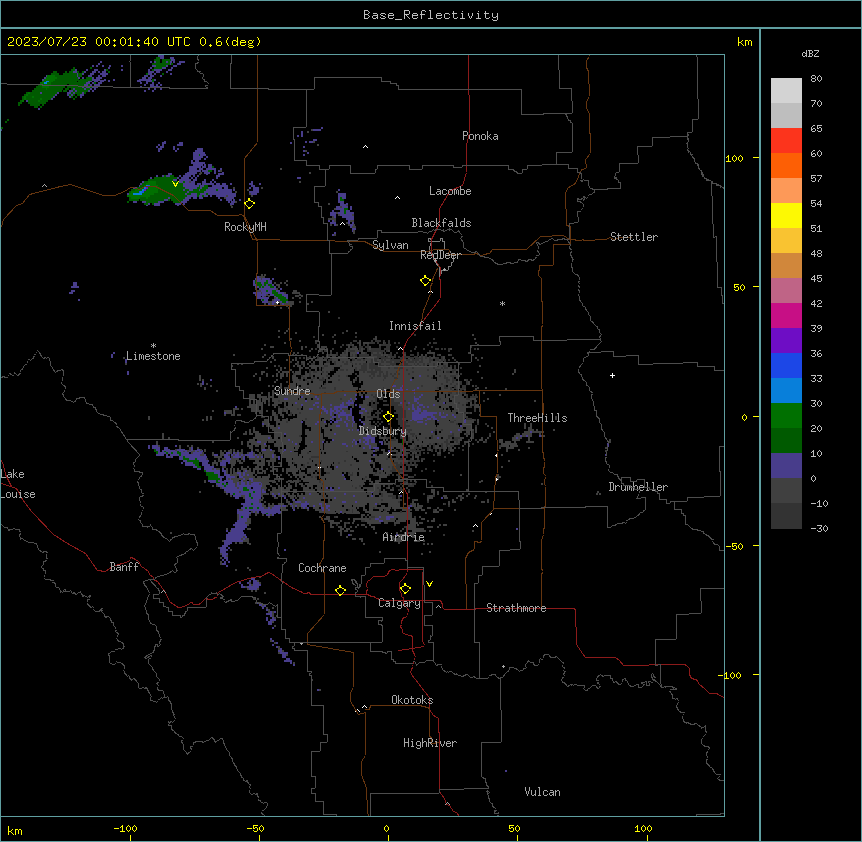862x842 pixels.
Task: Click the Limestone label
Action: [153, 356]
